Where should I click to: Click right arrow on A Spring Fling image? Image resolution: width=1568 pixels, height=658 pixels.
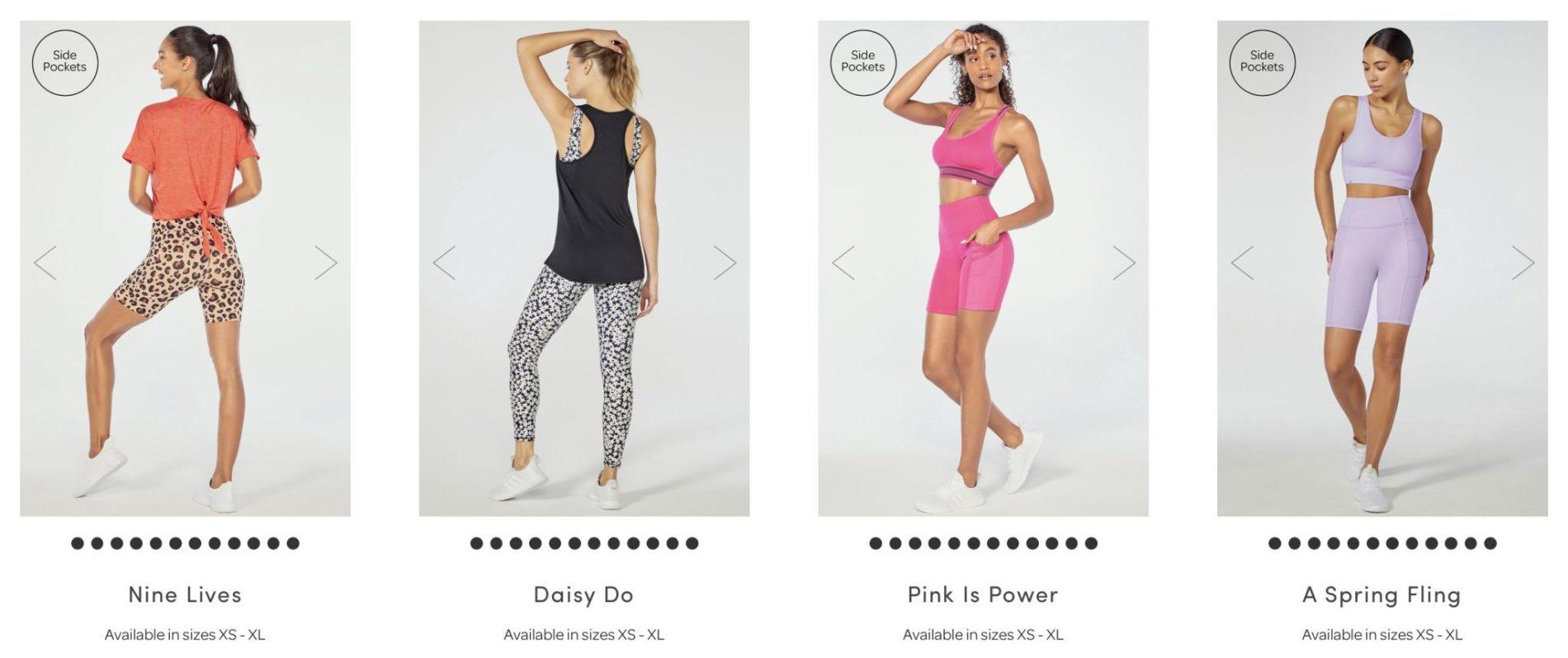(1523, 263)
